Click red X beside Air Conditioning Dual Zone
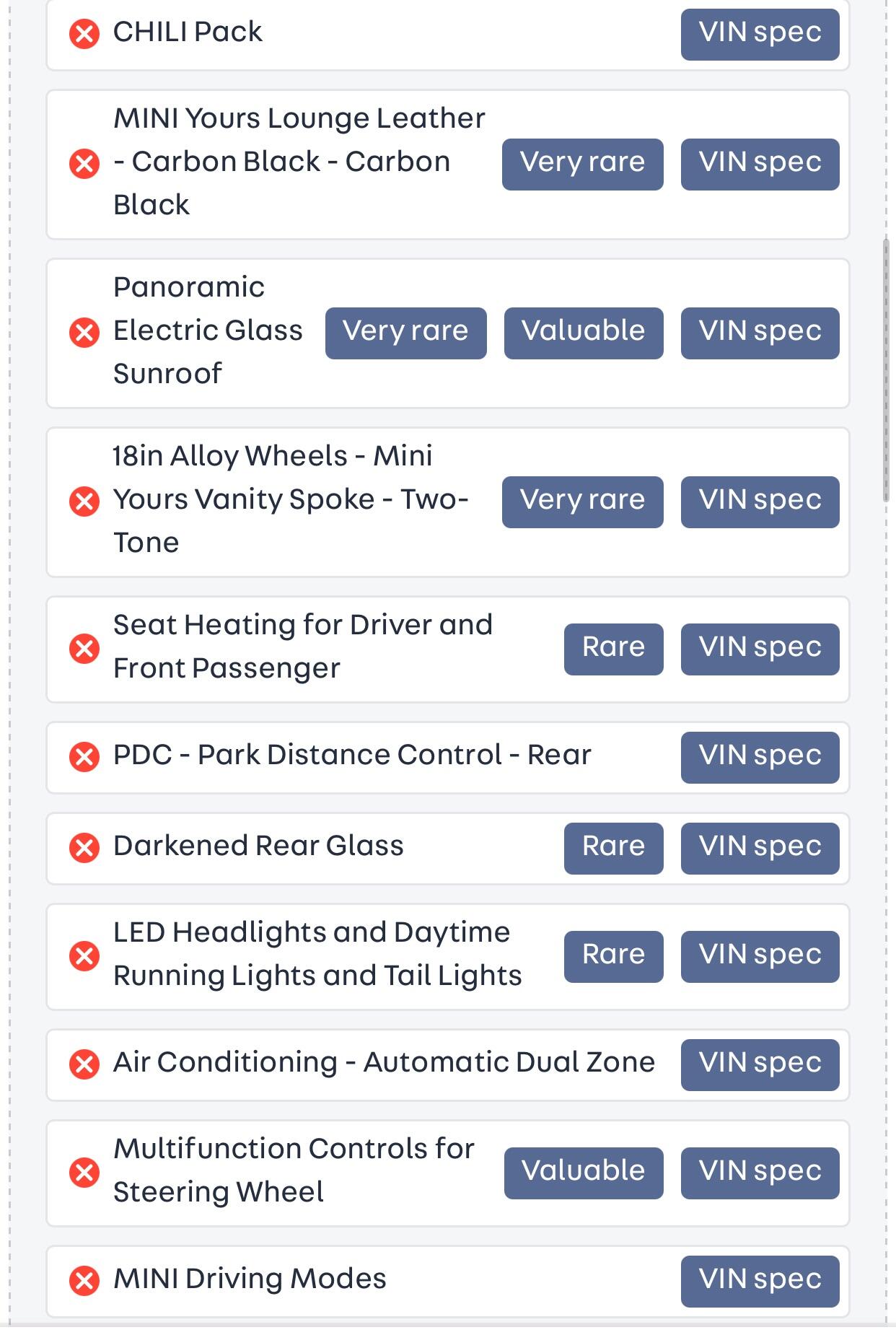This screenshot has width=896, height=1335. [x=84, y=1064]
